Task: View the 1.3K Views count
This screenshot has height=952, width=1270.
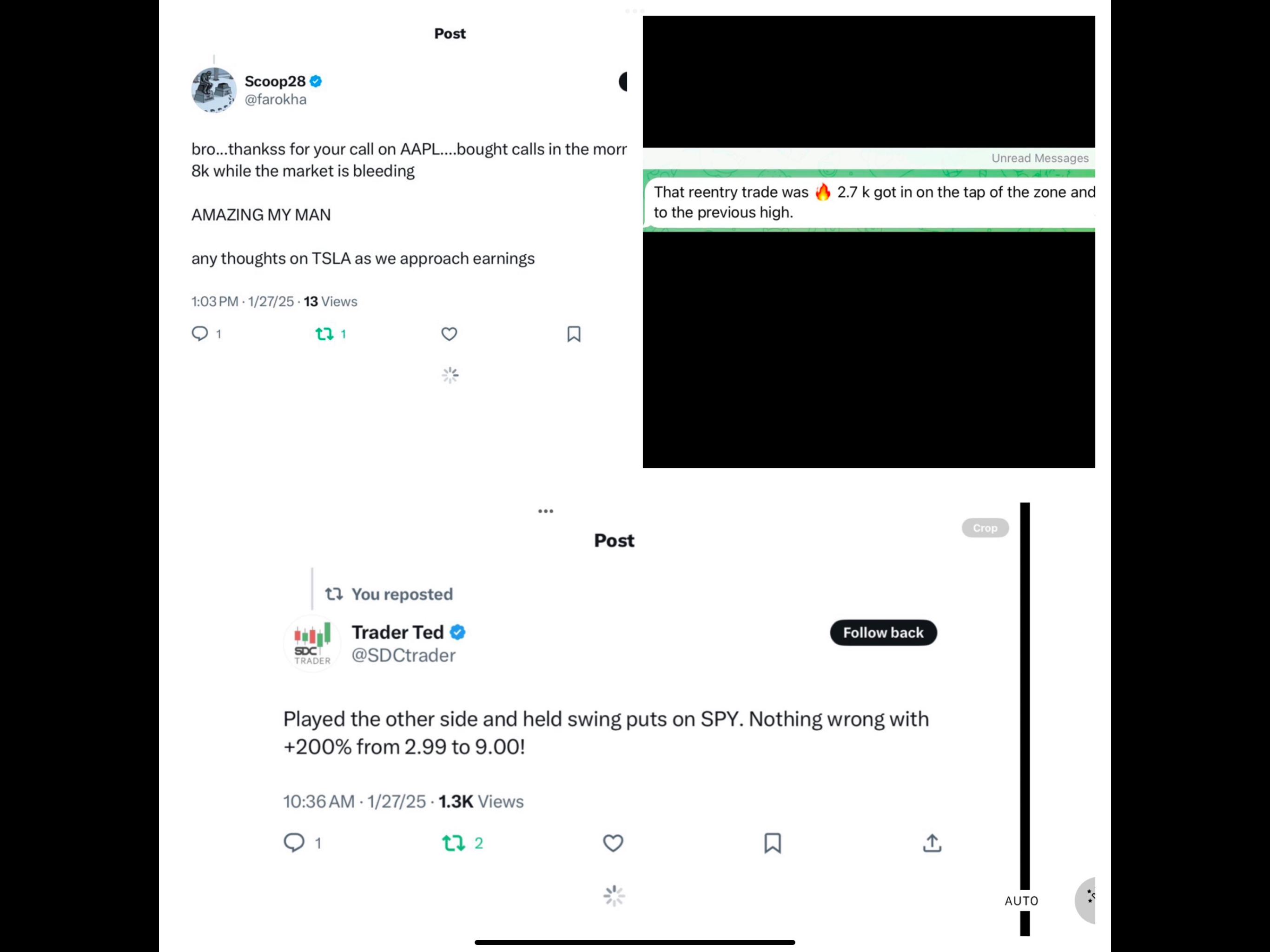Action: pos(481,801)
